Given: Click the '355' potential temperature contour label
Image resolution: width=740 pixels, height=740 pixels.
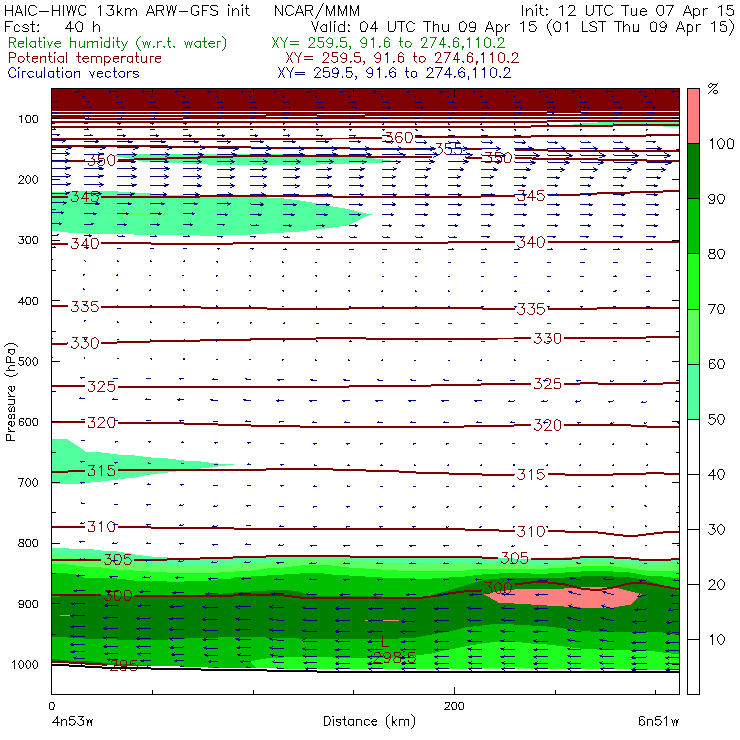Looking at the screenshot, I should tap(449, 149).
